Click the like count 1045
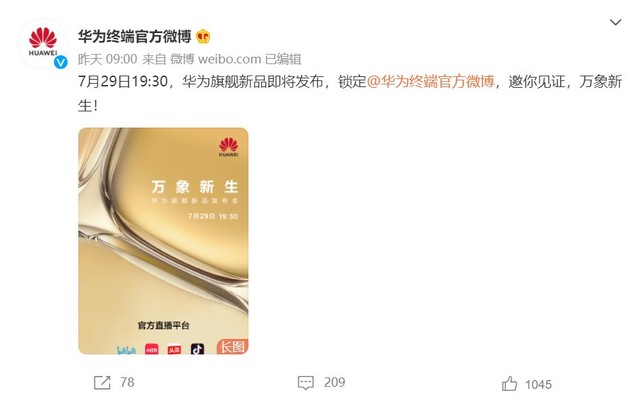 tap(538, 384)
